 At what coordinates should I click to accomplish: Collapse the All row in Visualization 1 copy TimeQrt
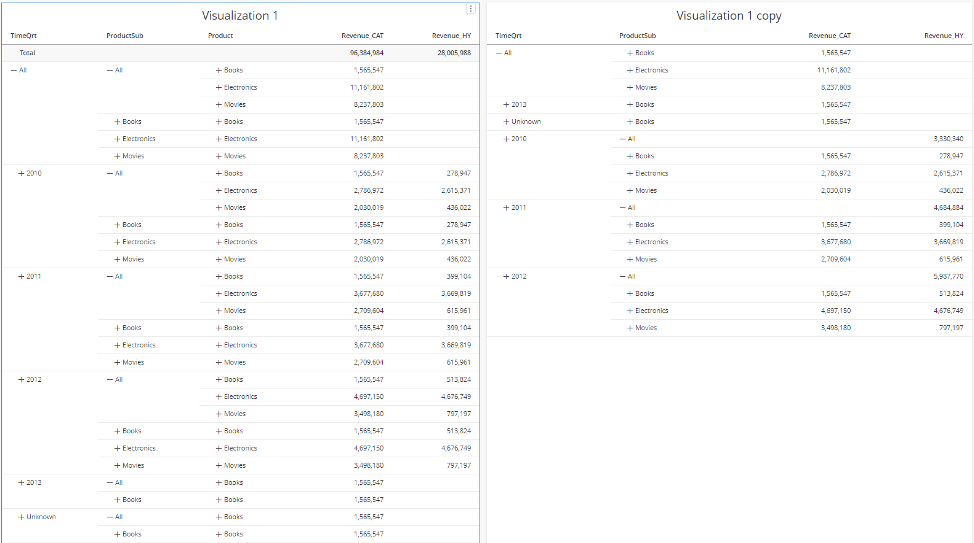(x=499, y=53)
